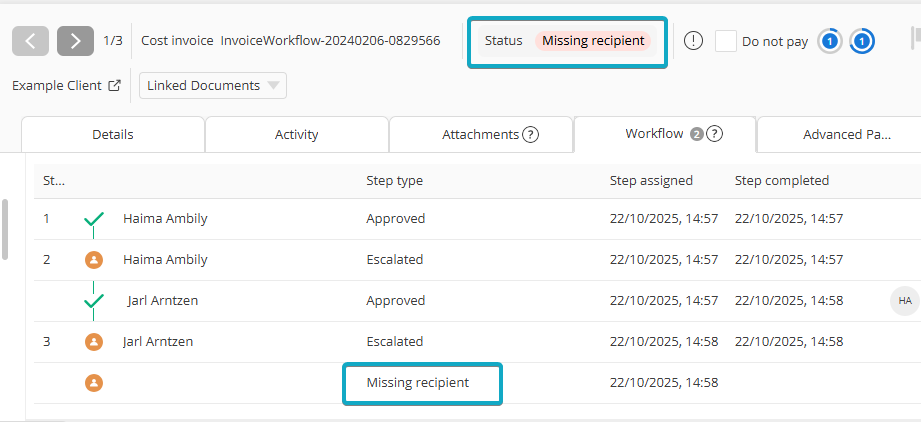The image size is (921, 422).
Task: Switch to the Details tab
Action: 112,135
